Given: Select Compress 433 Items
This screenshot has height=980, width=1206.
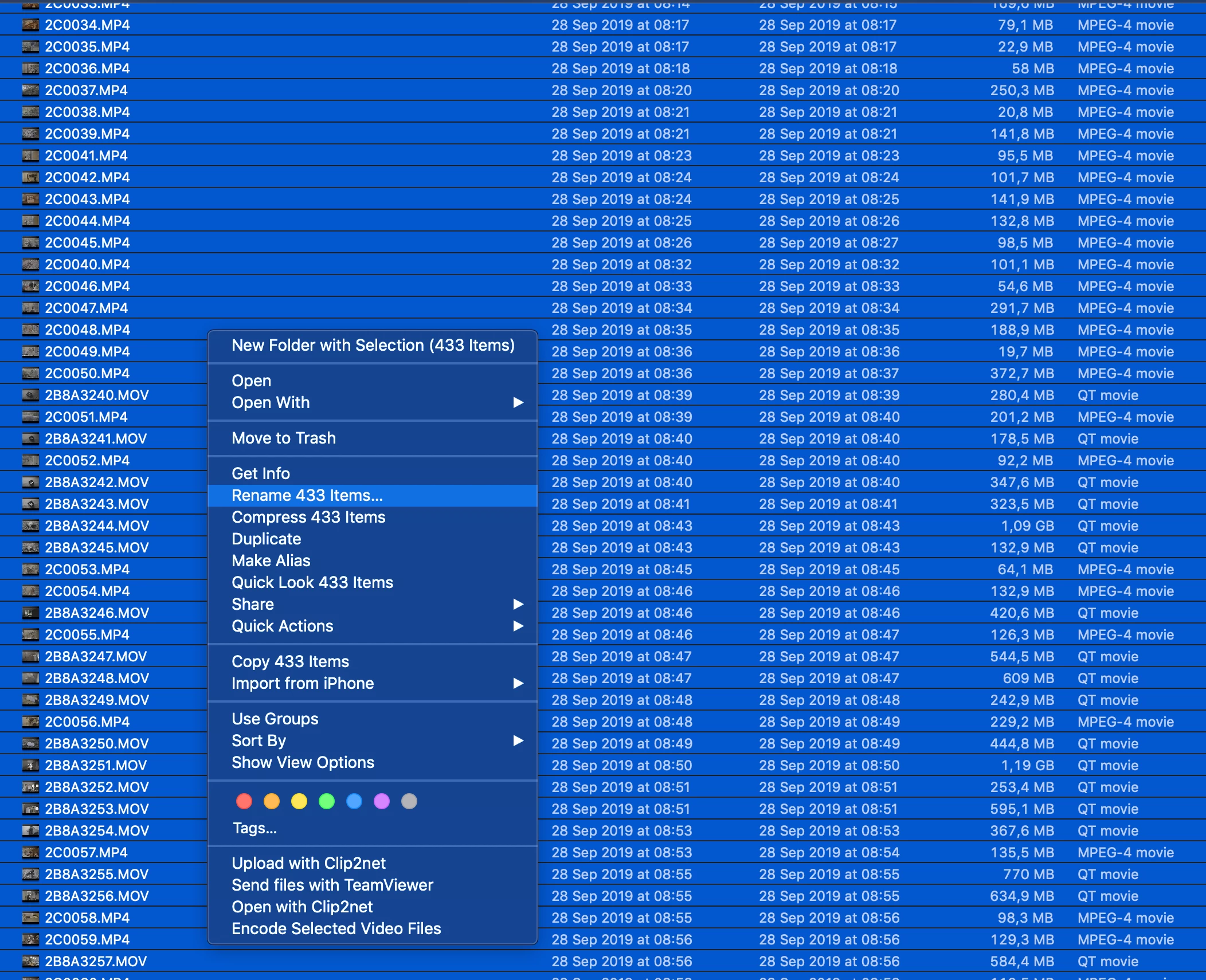Looking at the screenshot, I should point(308,518).
